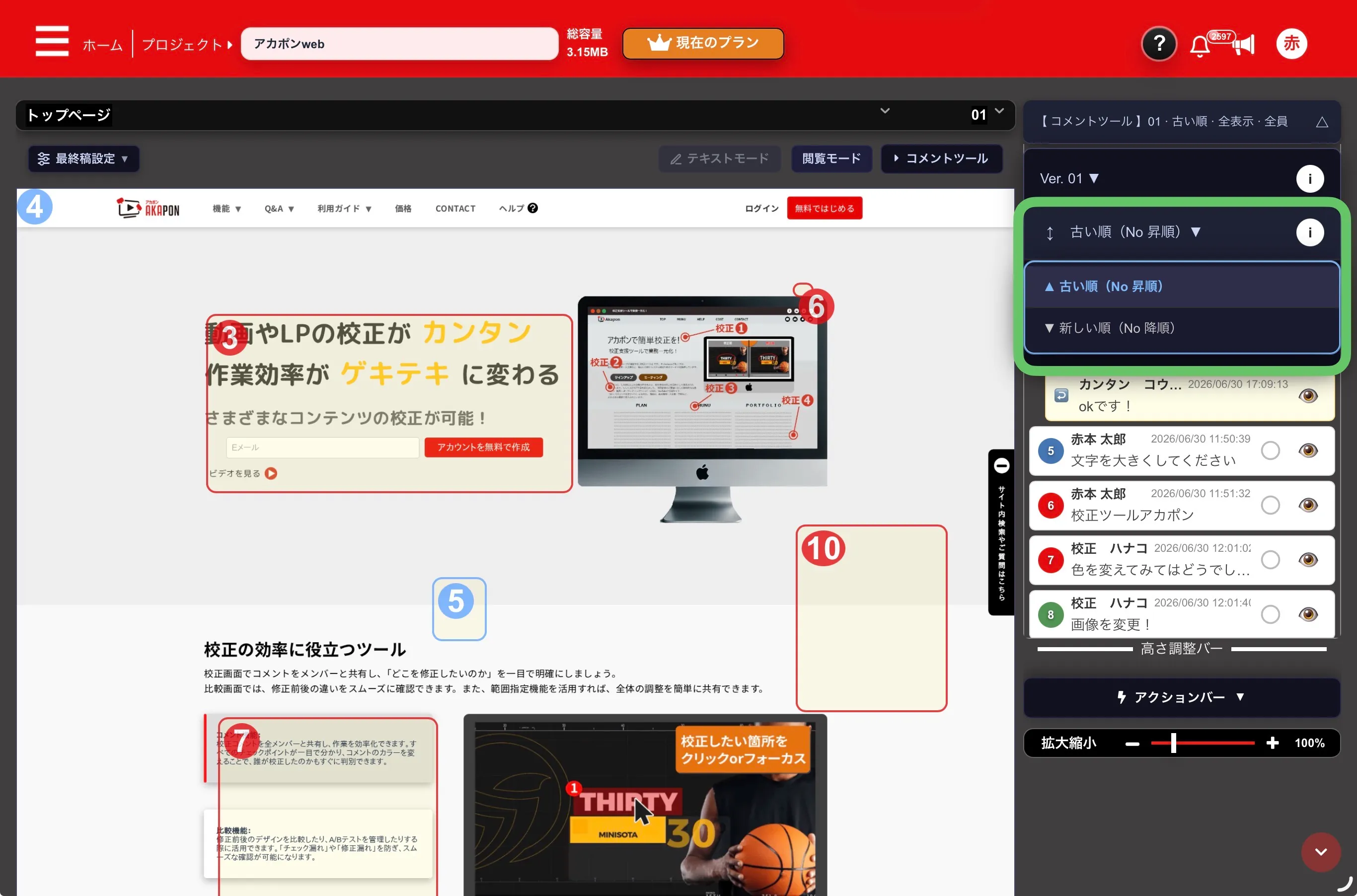Collapse the site search side tab minus icon

tap(1001, 465)
